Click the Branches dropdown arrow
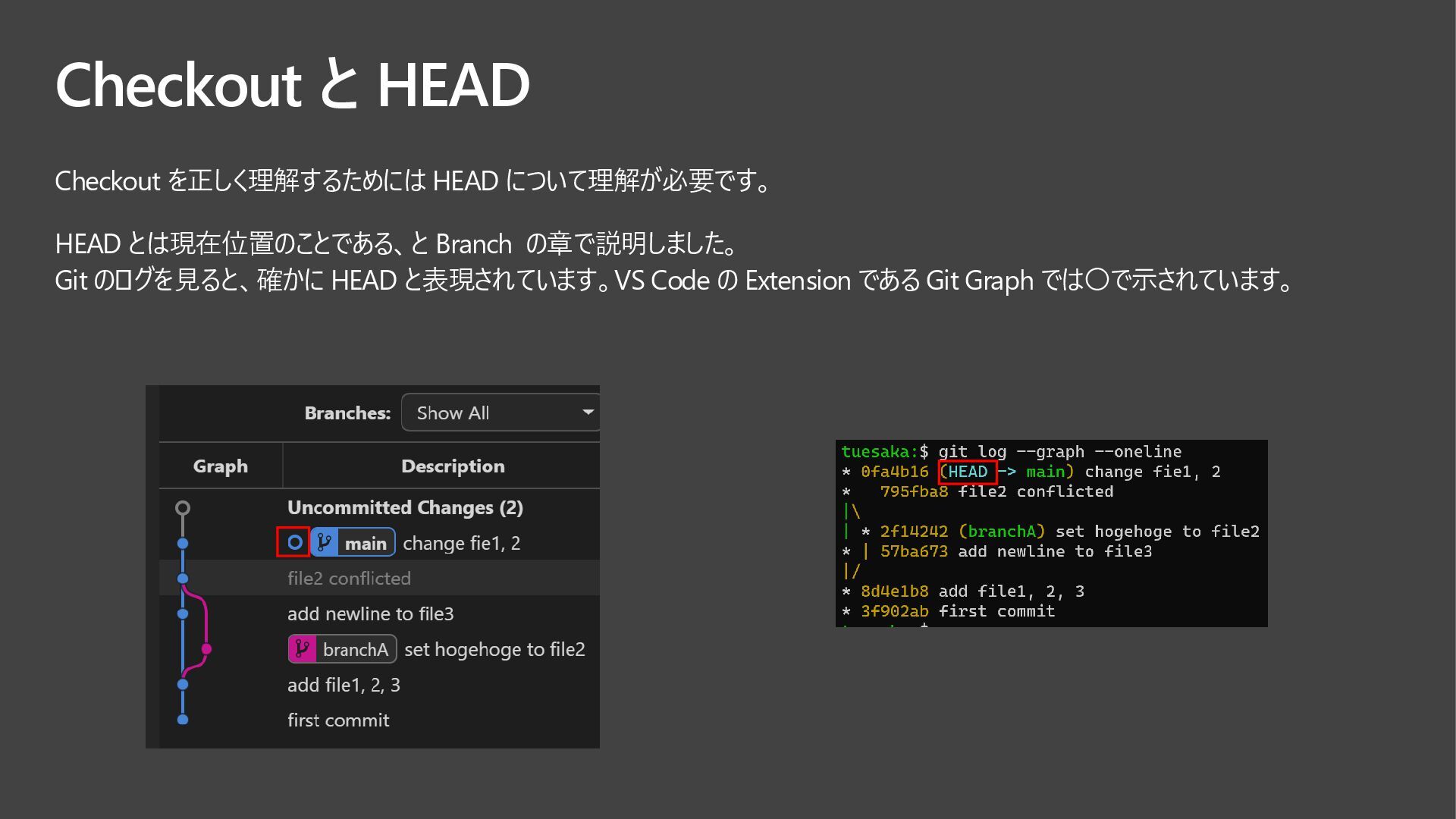This screenshot has width=1456, height=819. pos(588,413)
